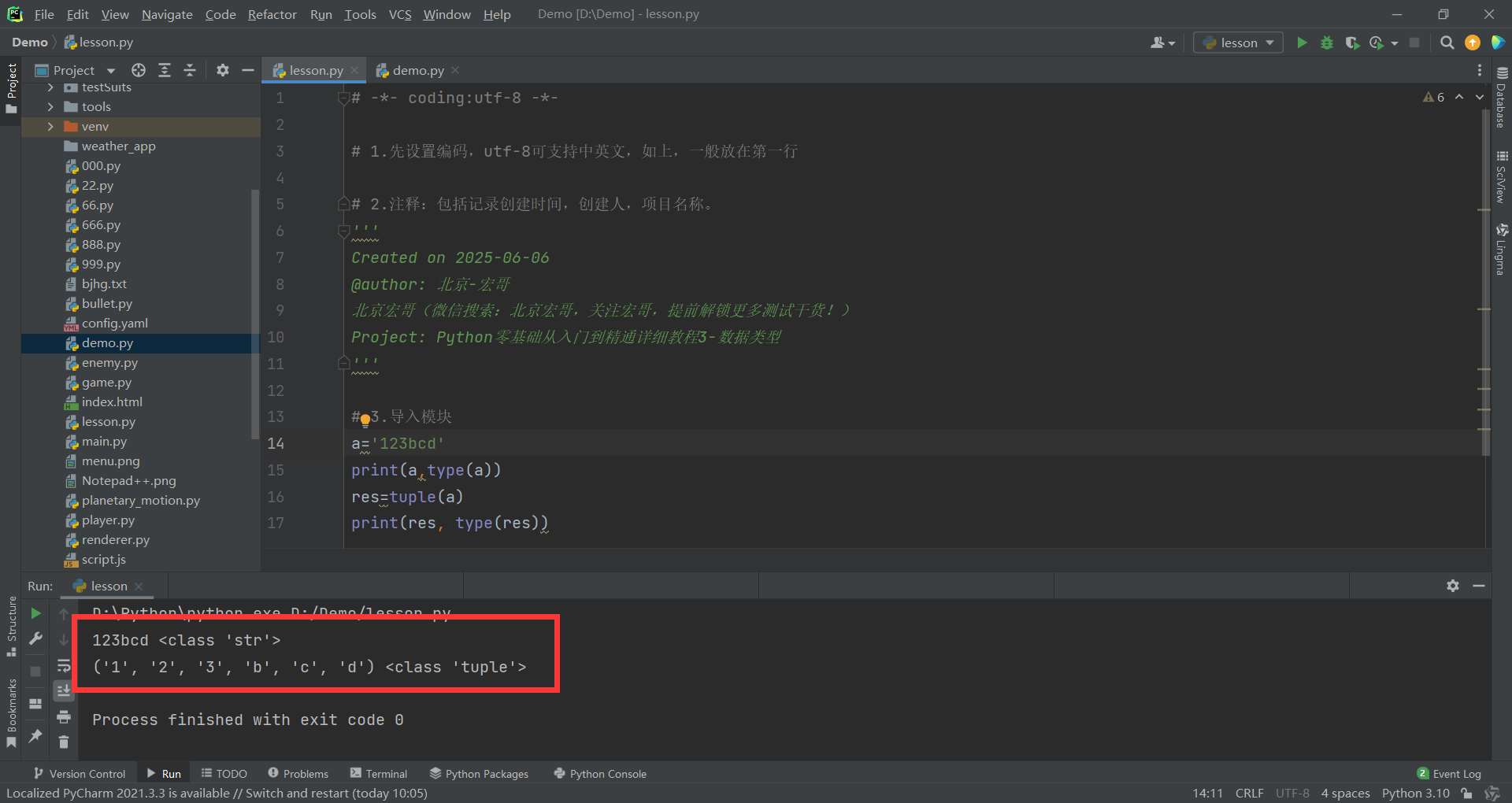The image size is (1512, 803).
Task: Open Search Everywhere magnifier icon
Action: [1447, 43]
